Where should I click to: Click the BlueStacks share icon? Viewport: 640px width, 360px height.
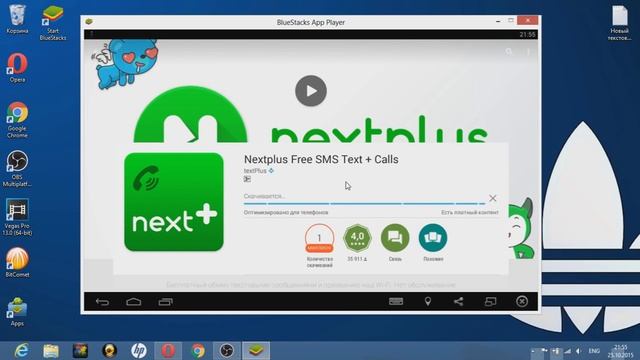(x=458, y=301)
